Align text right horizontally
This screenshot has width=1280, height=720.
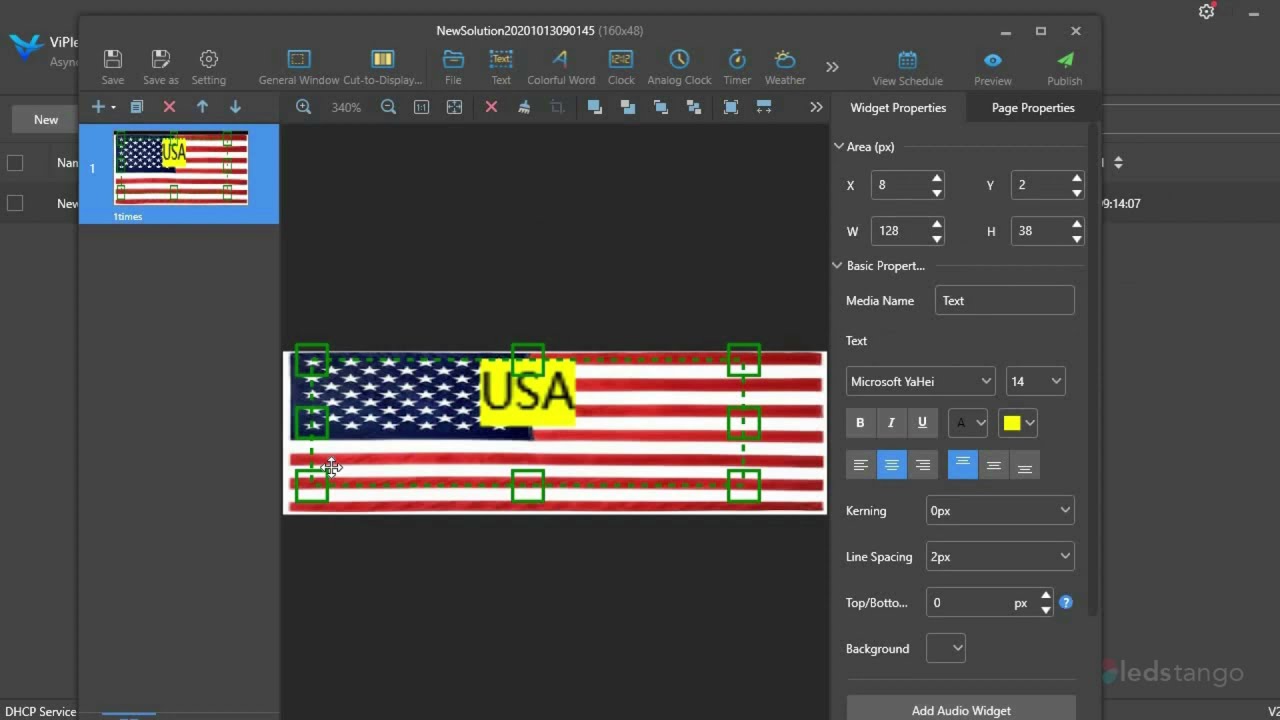click(923, 465)
